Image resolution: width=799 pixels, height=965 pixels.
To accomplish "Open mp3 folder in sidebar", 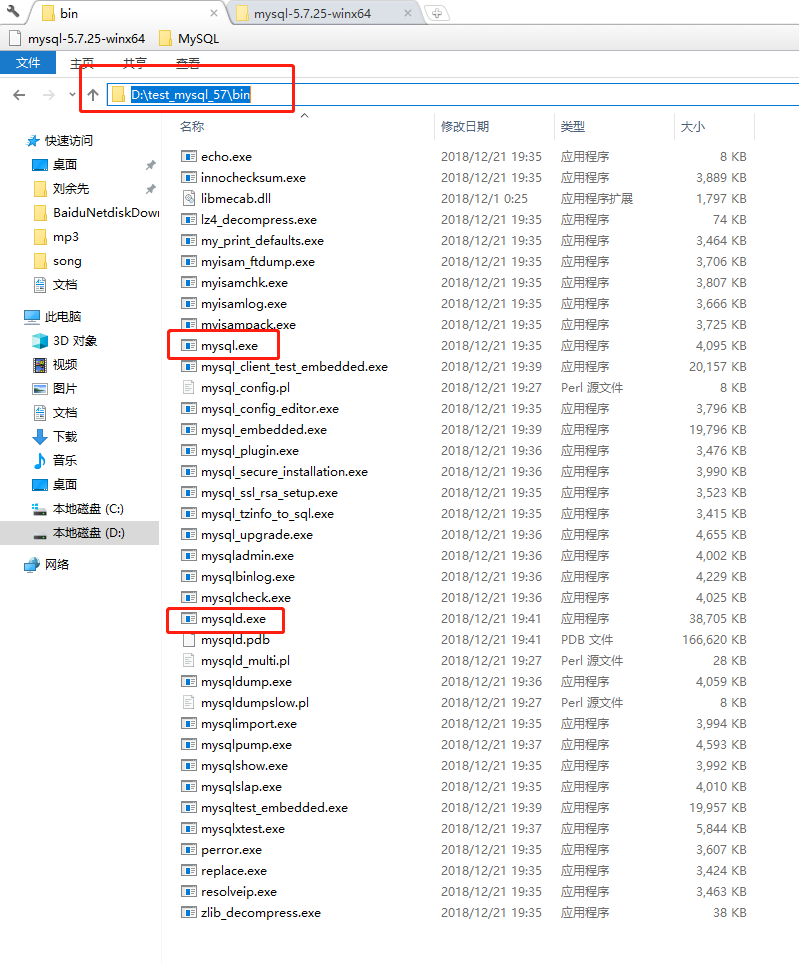I will [56, 237].
